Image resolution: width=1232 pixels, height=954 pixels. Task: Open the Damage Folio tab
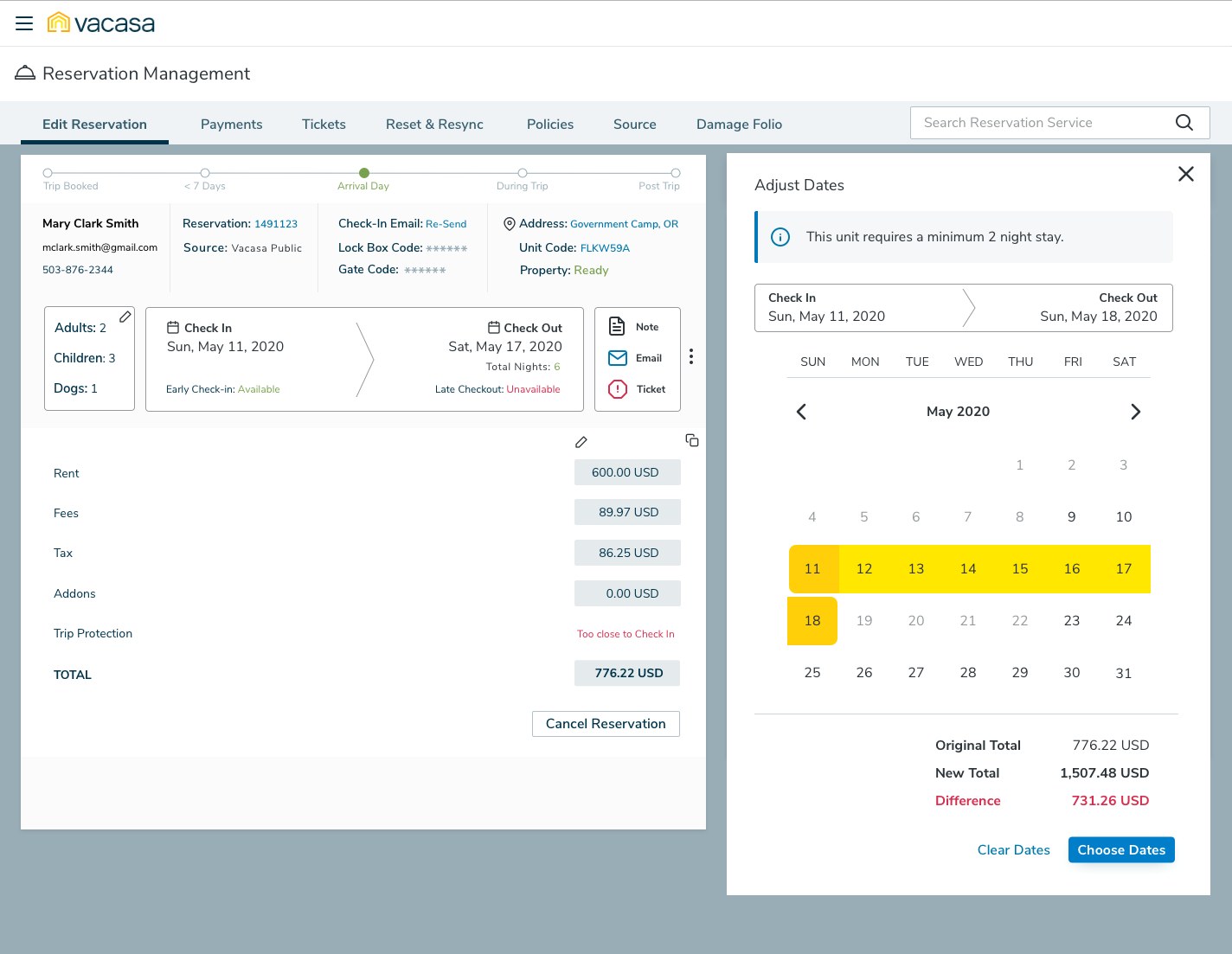(739, 124)
